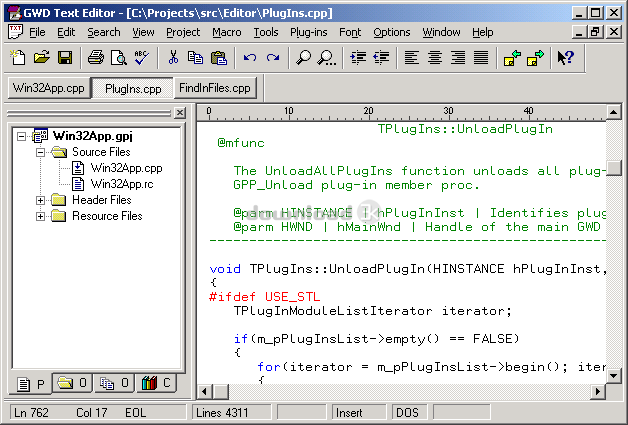Click the Cut scissors icon
The image size is (628, 425).
tap(173, 58)
